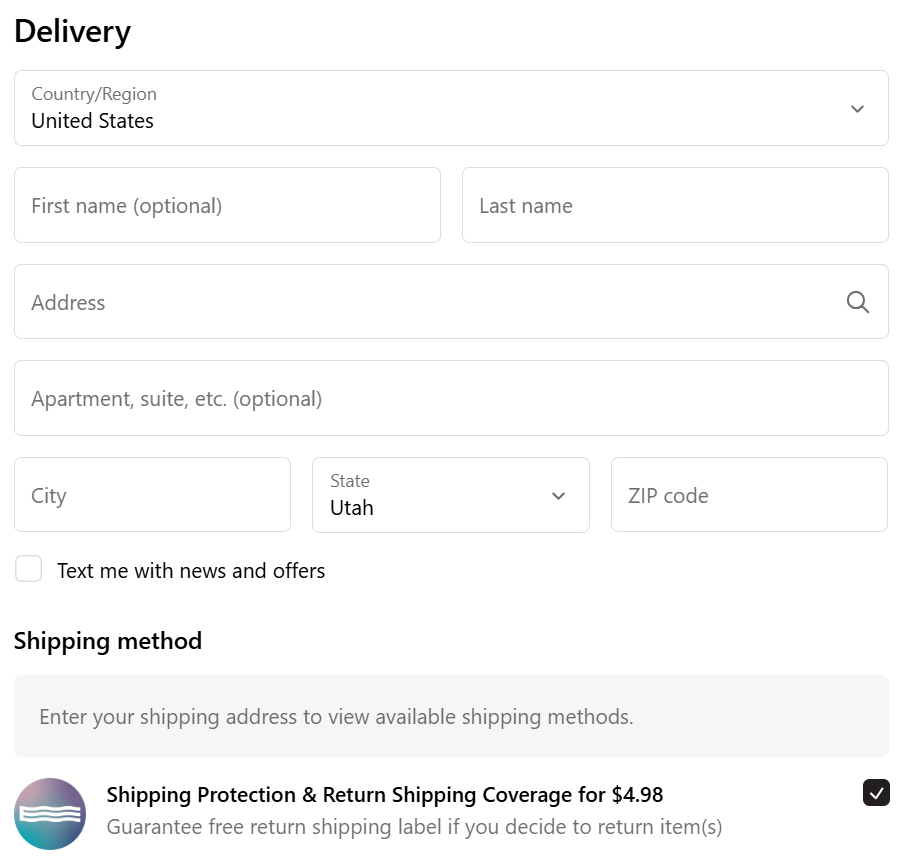Click the Delivery heading
917x866 pixels.
pos(73,32)
